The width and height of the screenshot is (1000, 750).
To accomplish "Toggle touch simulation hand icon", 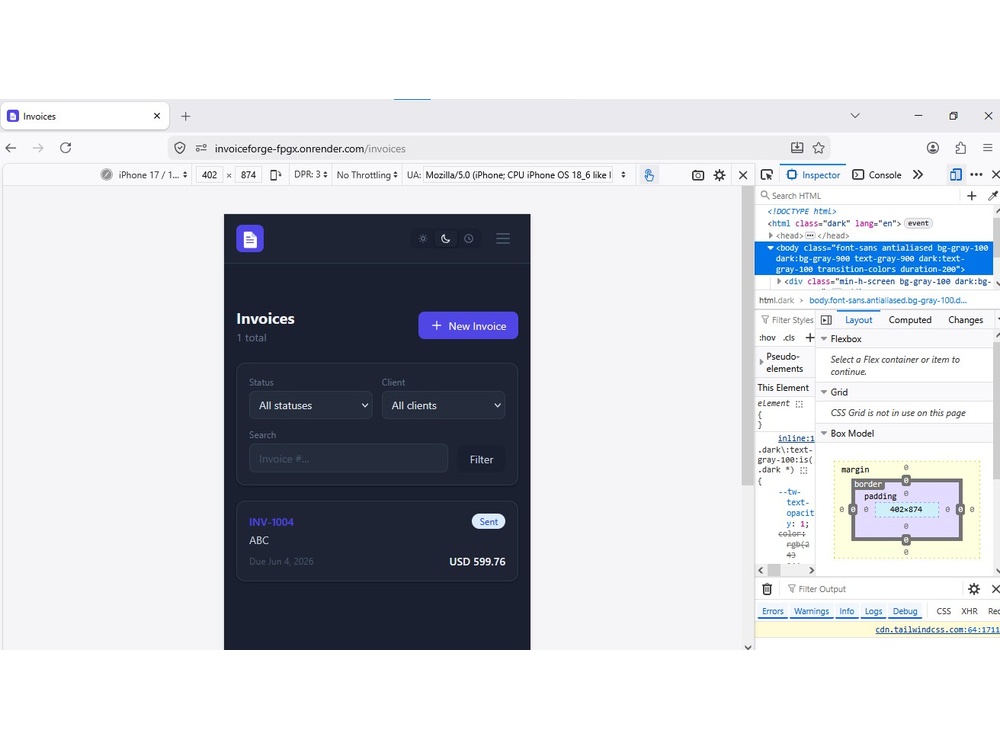I will [x=649, y=175].
